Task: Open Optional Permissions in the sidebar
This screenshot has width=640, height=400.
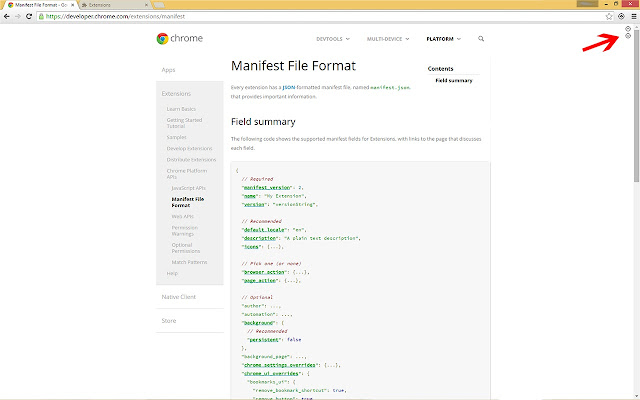Action: tap(186, 248)
